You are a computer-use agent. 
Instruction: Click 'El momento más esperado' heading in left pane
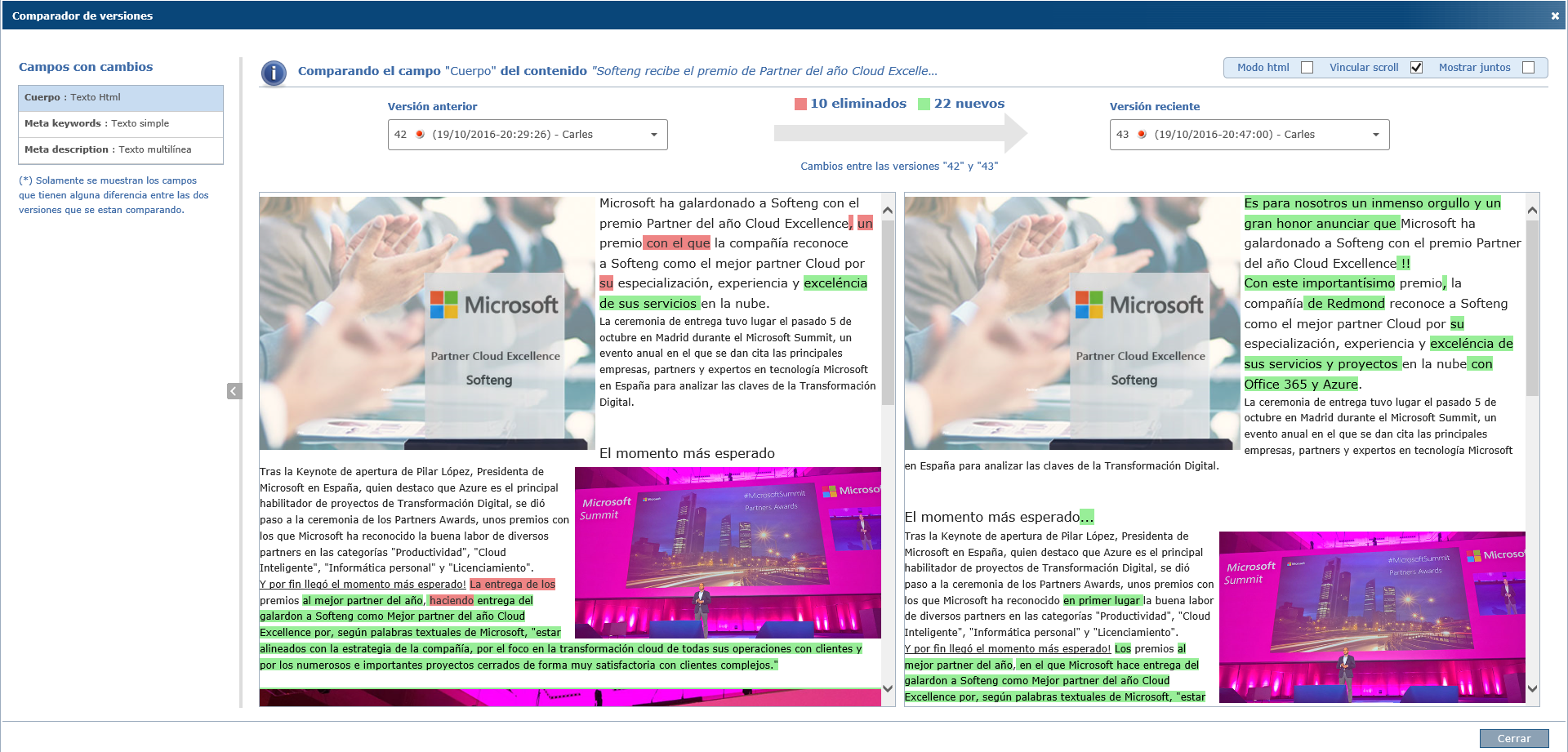[x=687, y=454]
